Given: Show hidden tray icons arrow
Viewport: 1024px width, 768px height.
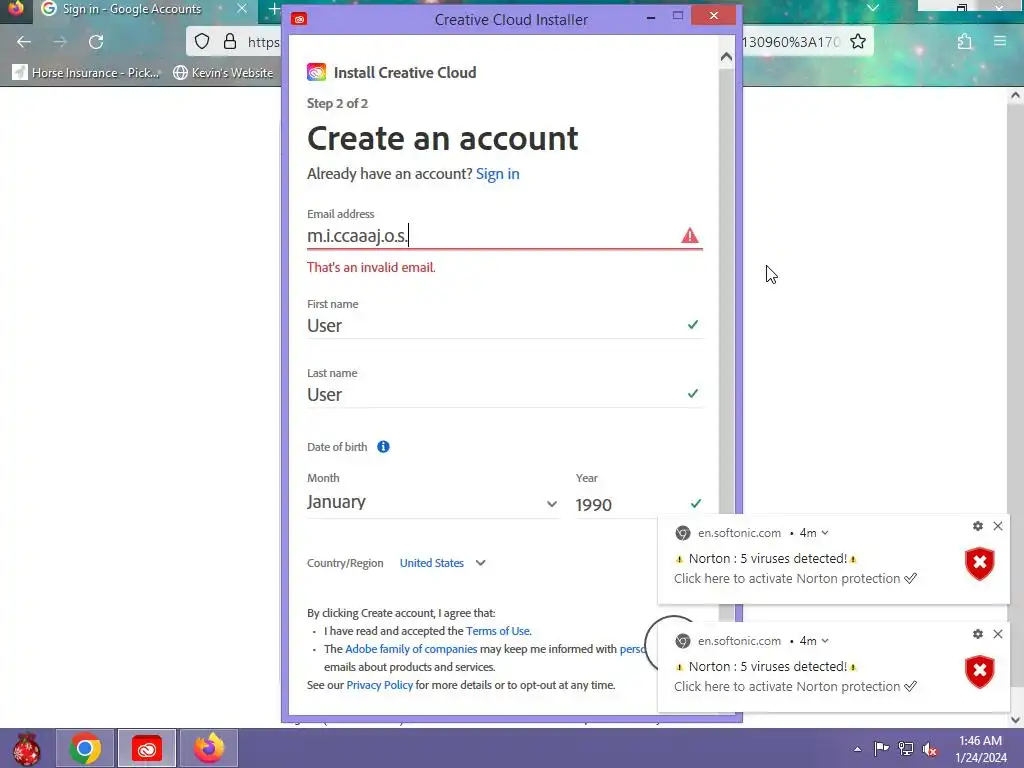Looking at the screenshot, I should tap(857, 749).
